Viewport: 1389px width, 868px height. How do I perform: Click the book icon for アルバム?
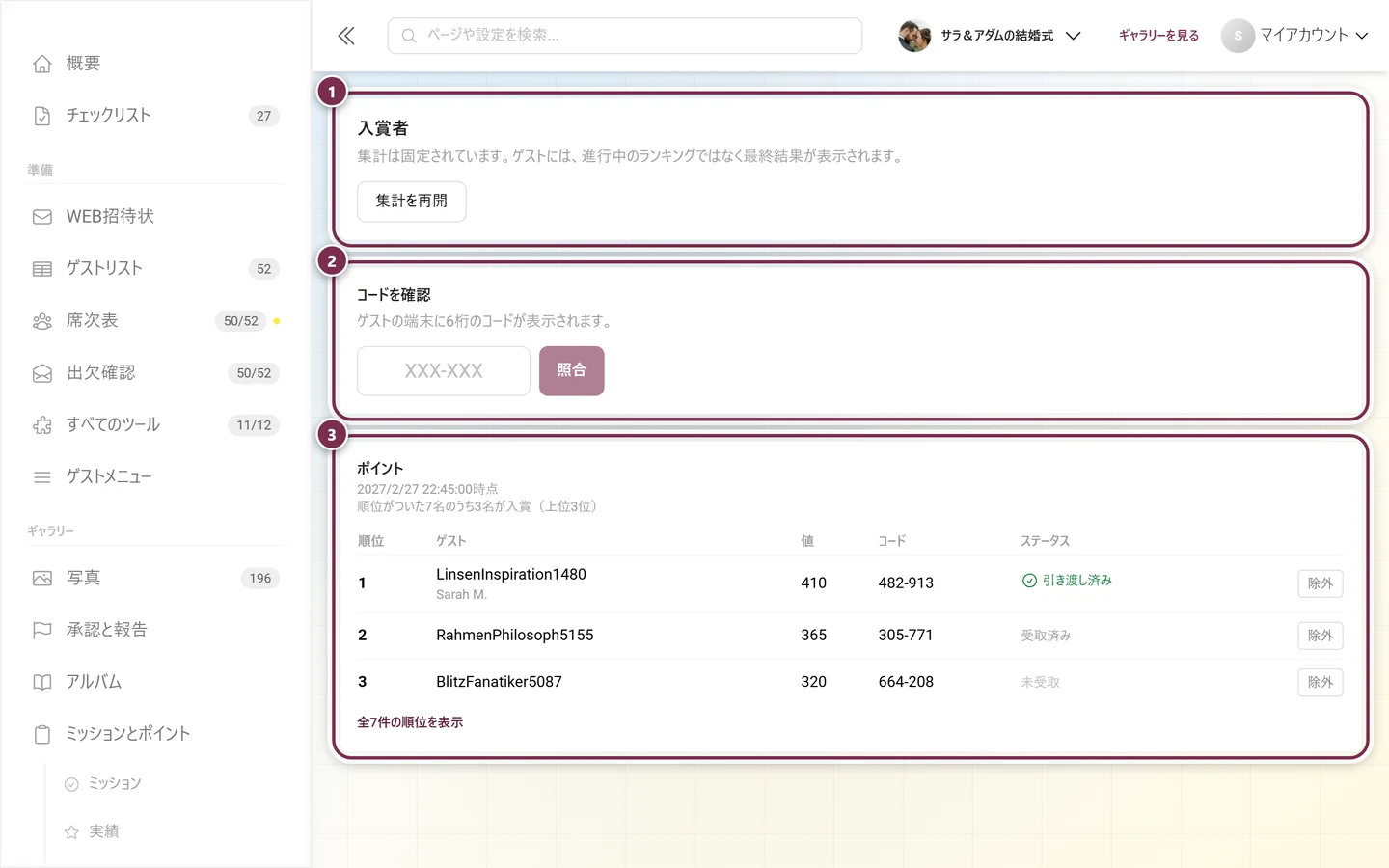[42, 683]
